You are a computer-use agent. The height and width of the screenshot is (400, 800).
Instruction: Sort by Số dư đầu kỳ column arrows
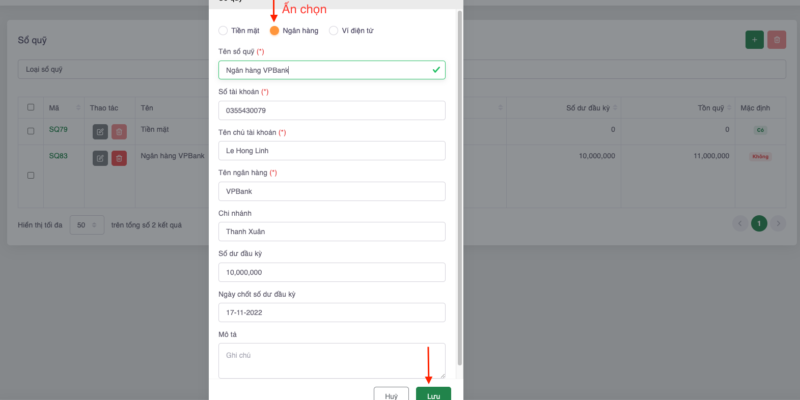(615, 108)
